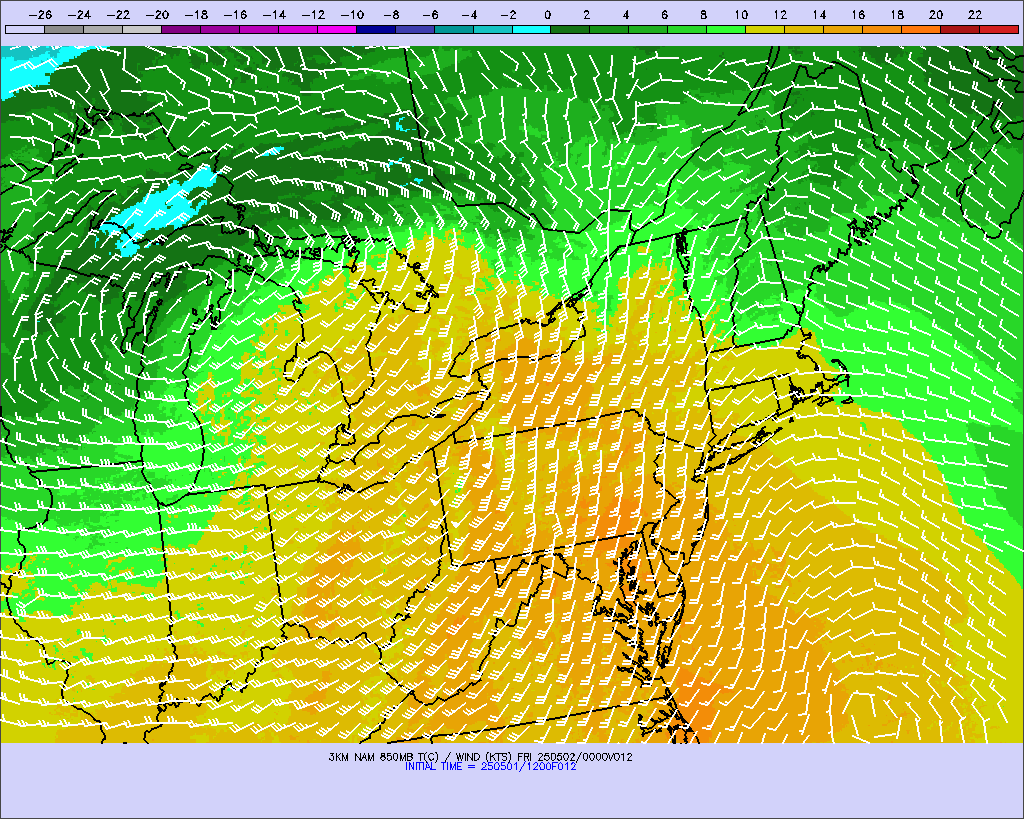The image size is (1024, 819).
Task: Click the -26 legend label
Action: tap(40, 15)
